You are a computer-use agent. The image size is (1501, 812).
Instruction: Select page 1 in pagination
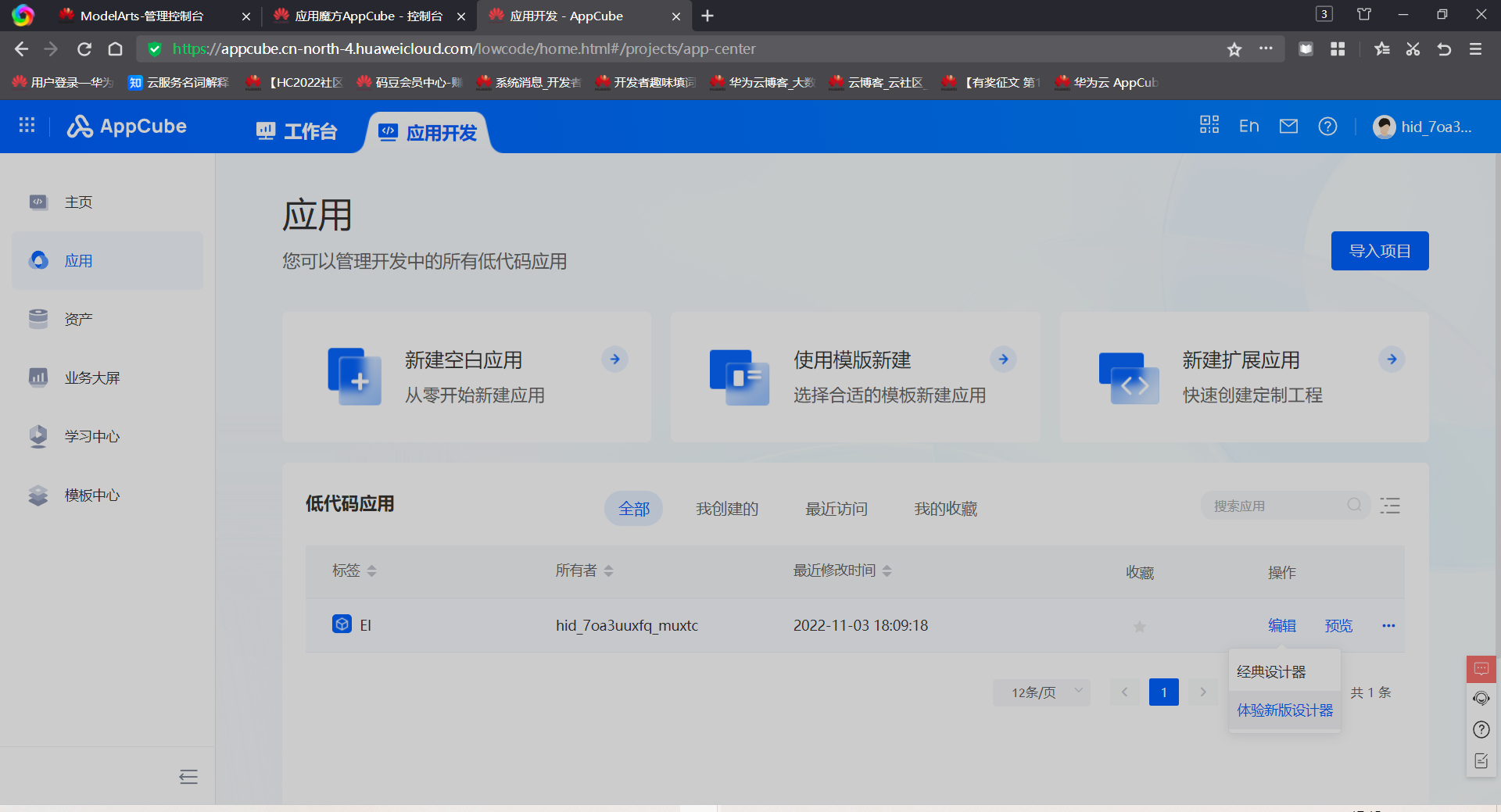point(1163,692)
